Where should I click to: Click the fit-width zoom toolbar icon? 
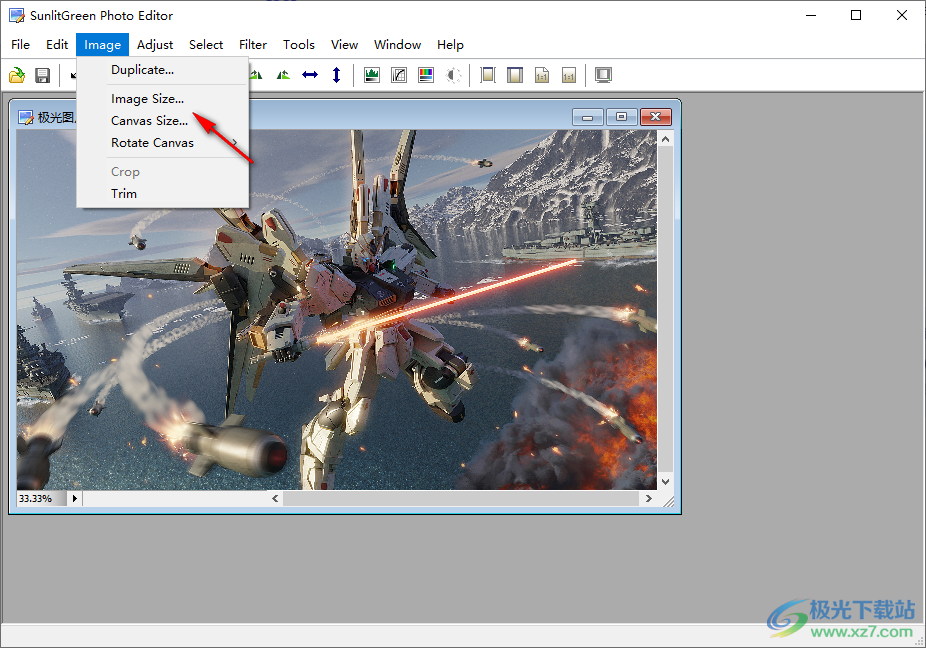tap(488, 75)
